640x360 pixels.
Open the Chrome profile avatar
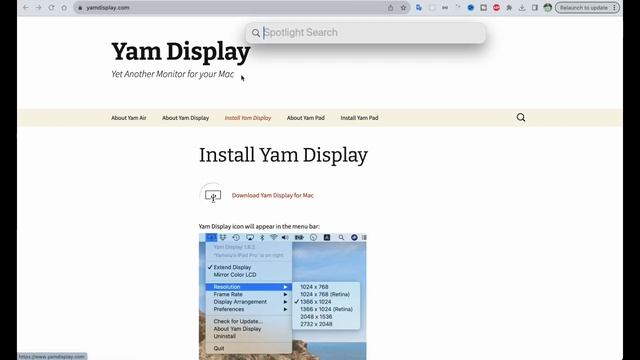548,8
